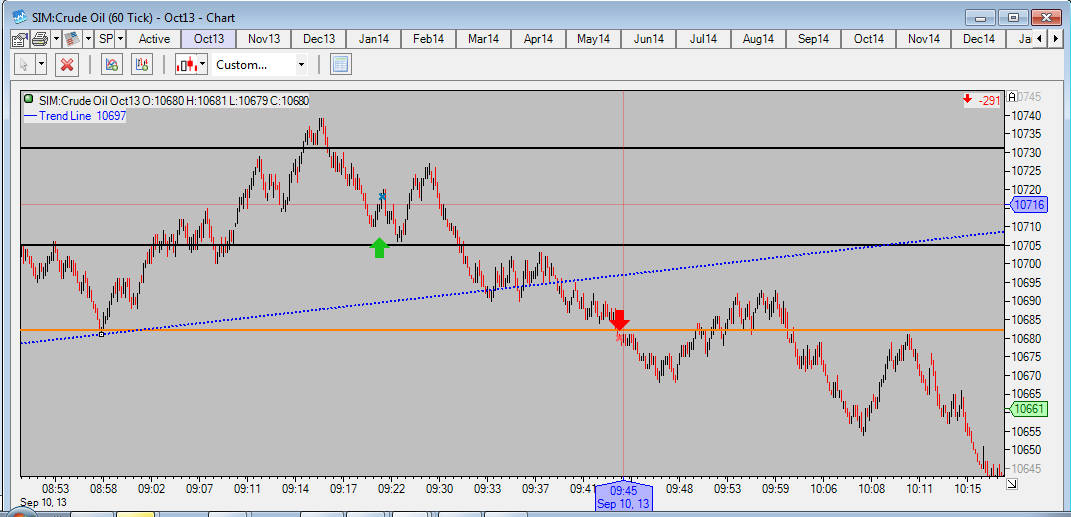Click the trend line anchor point handle

click(x=102, y=334)
